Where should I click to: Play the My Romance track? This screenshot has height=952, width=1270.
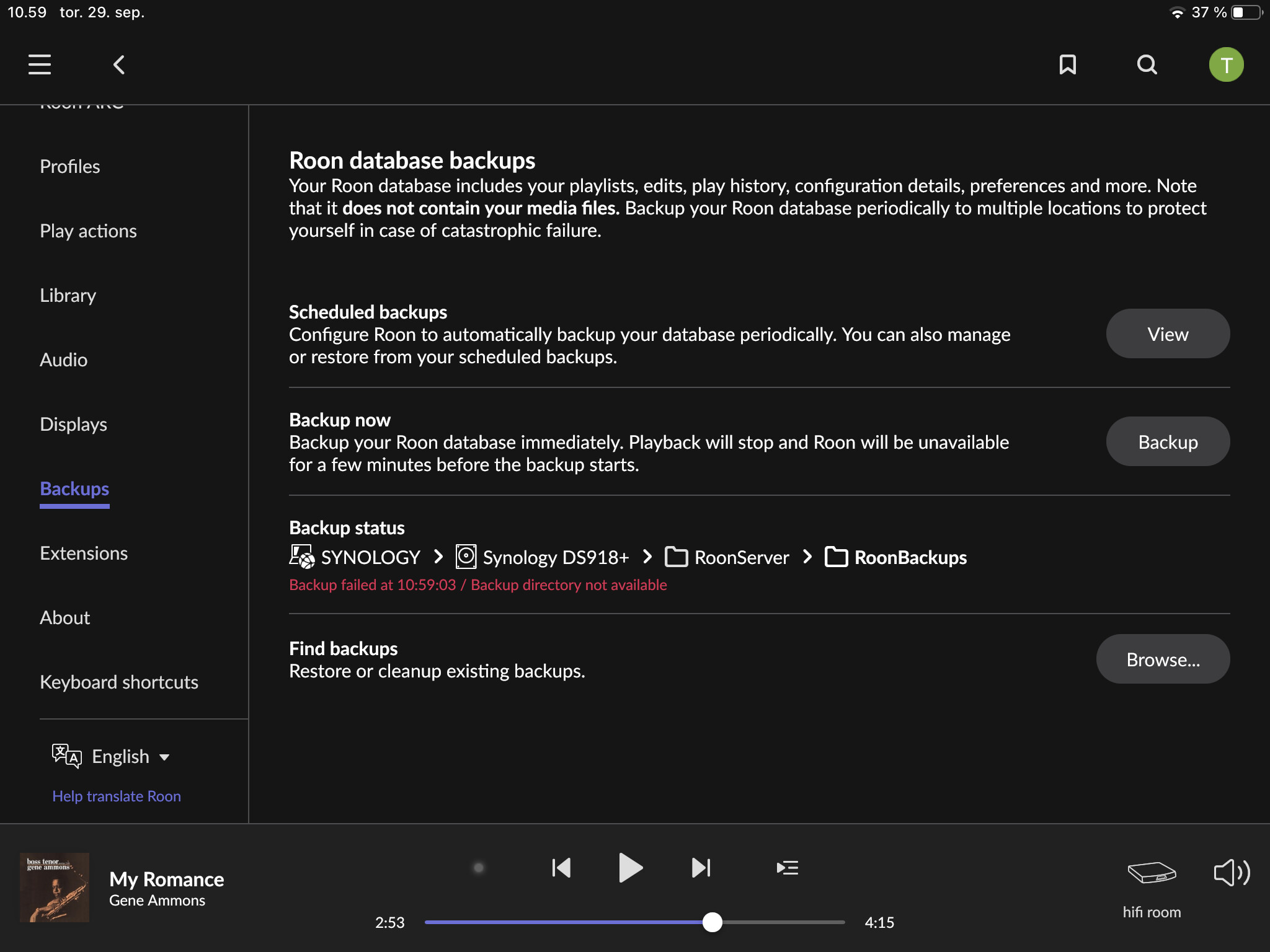click(x=631, y=868)
